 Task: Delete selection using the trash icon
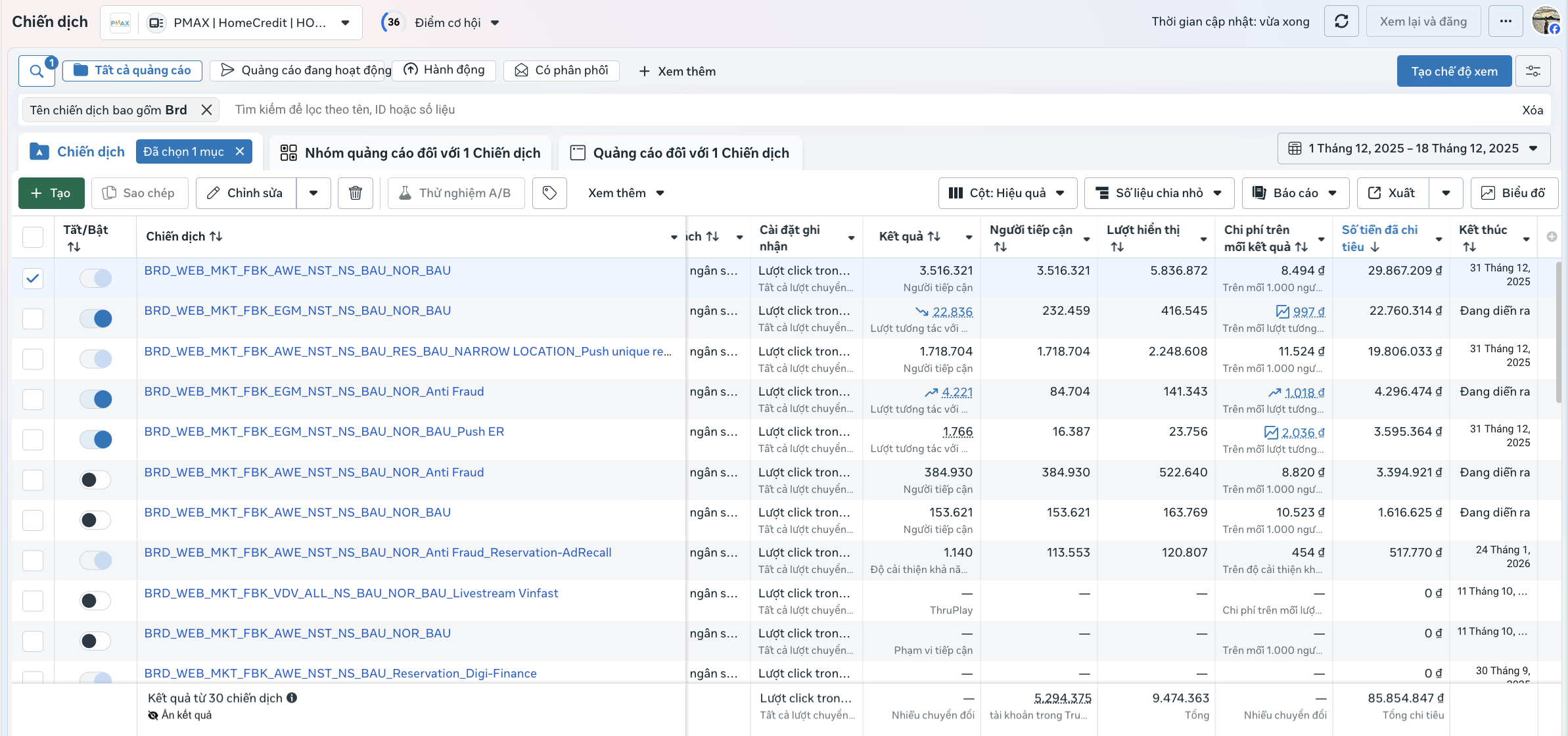[x=355, y=193]
